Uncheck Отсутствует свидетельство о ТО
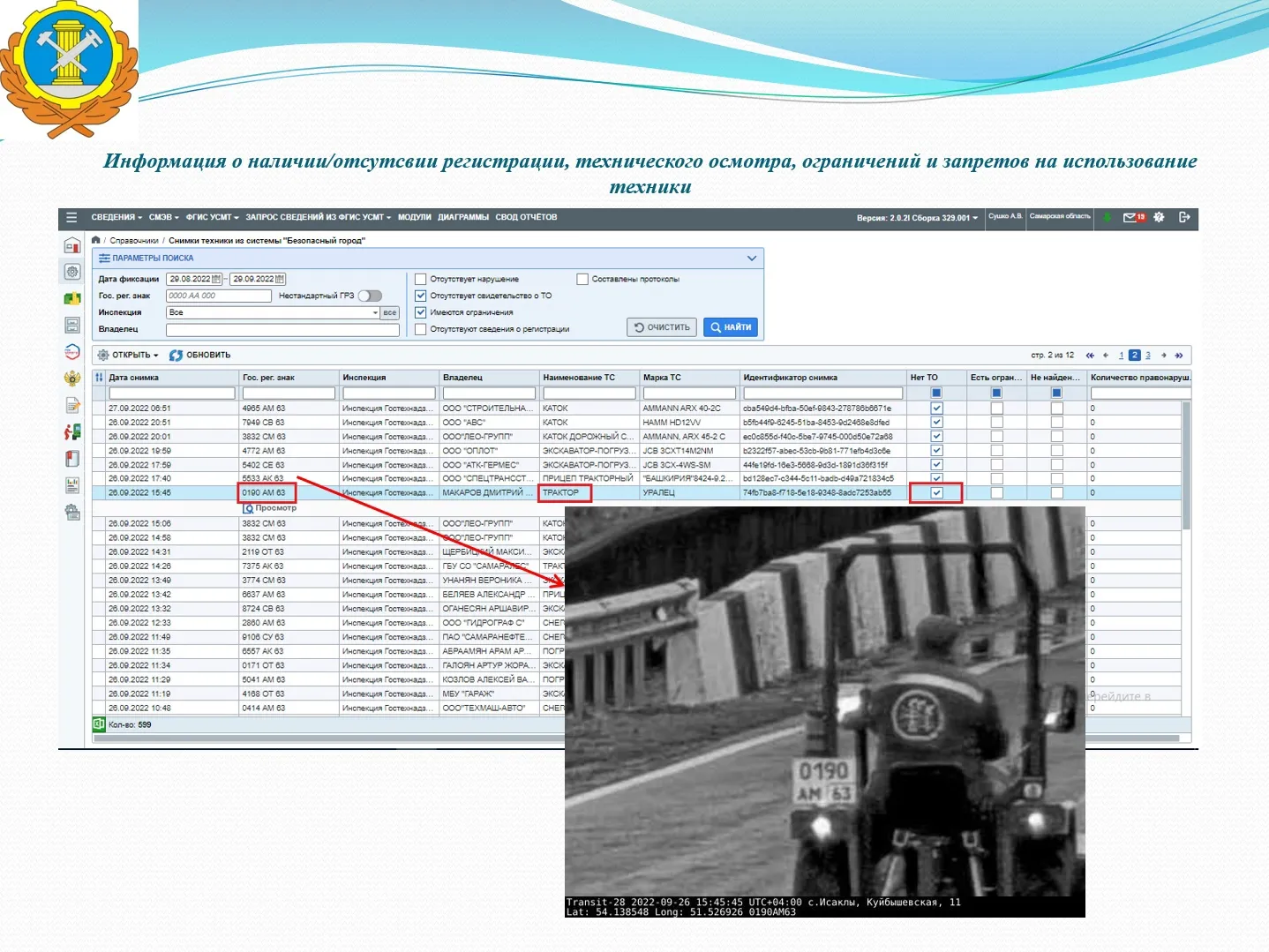Viewport: 1269px width, 952px height. [x=421, y=296]
